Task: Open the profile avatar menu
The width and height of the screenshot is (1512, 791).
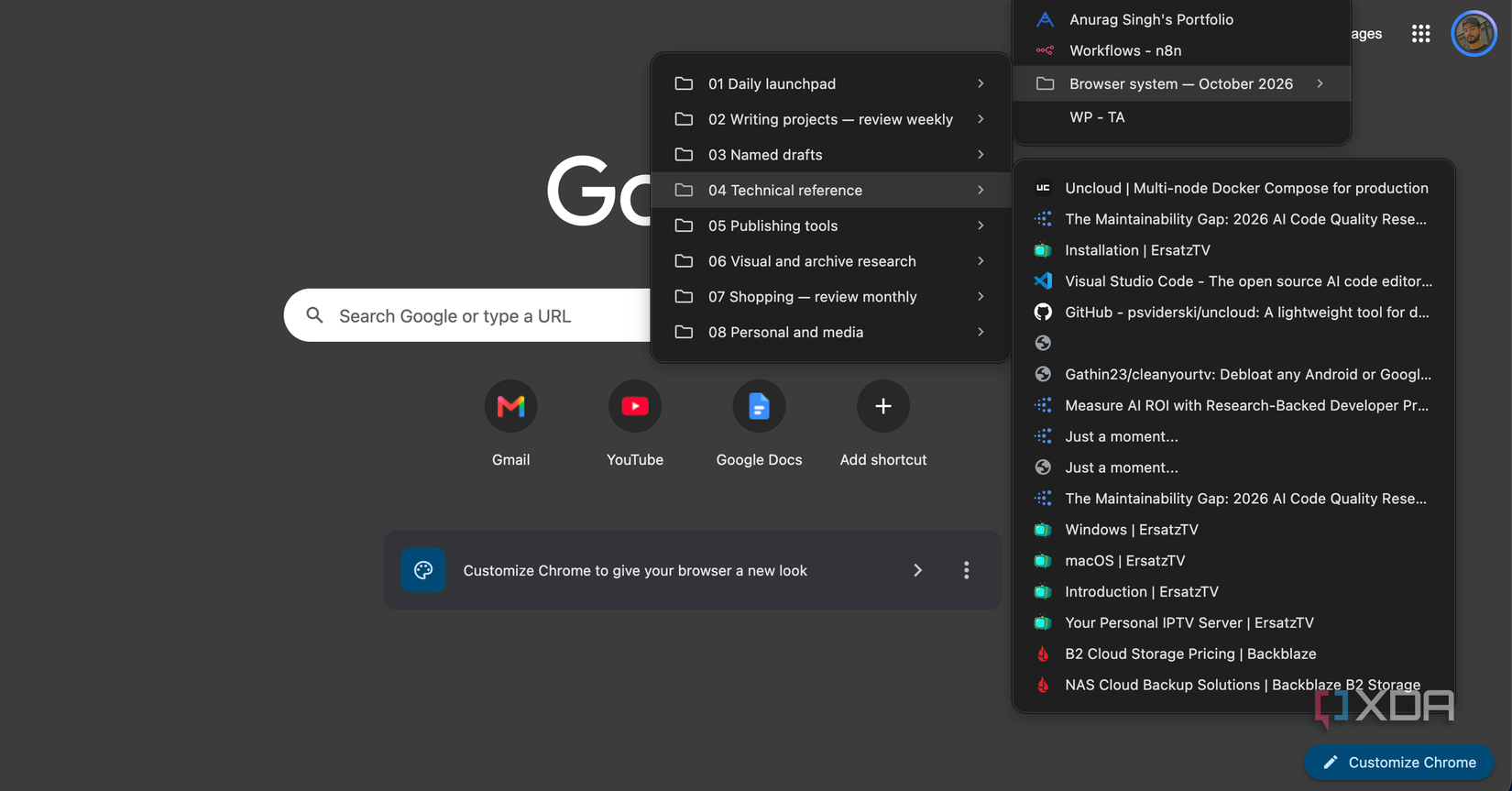Action: coord(1474,34)
